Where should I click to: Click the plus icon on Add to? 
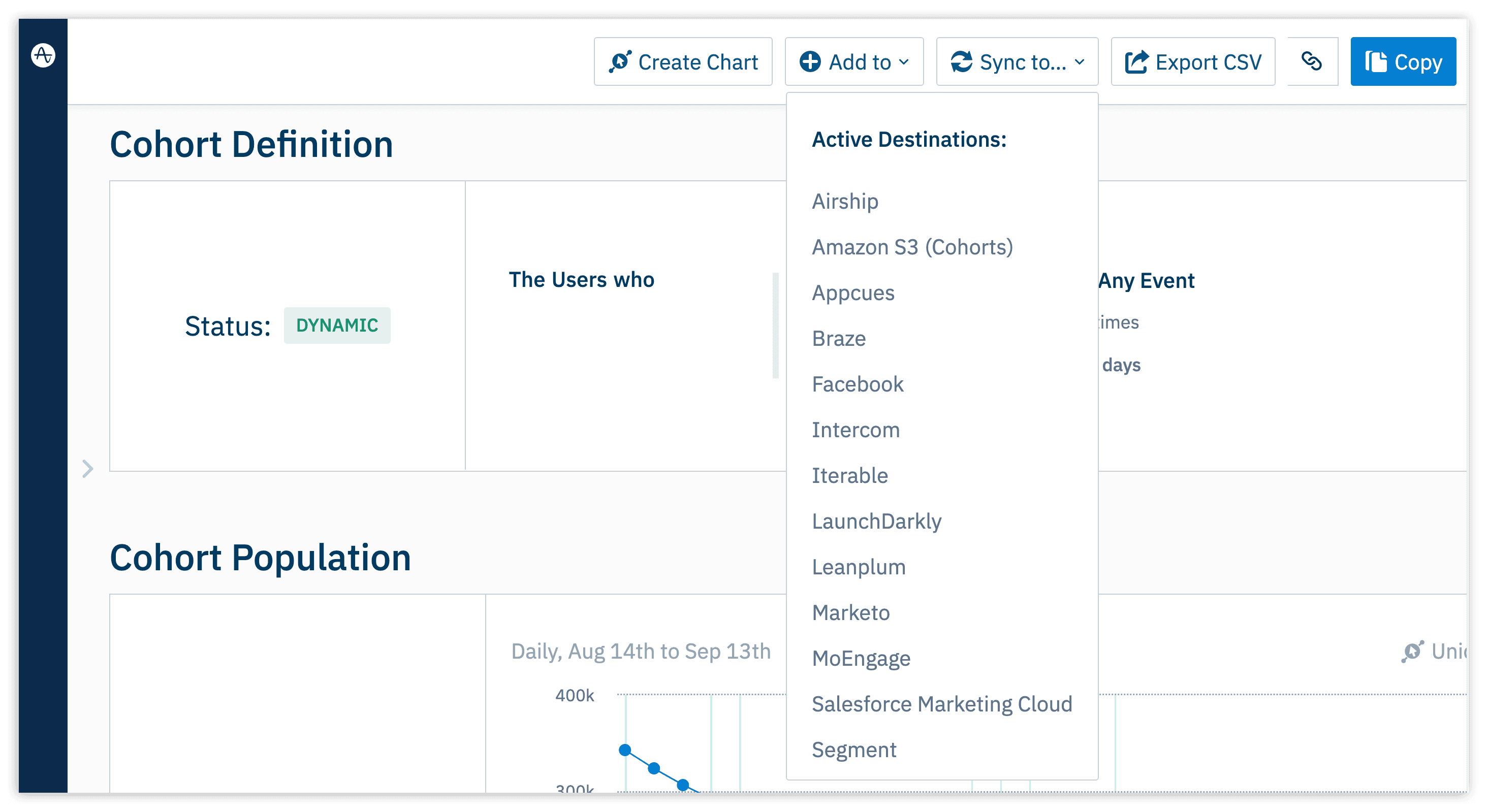(x=810, y=61)
